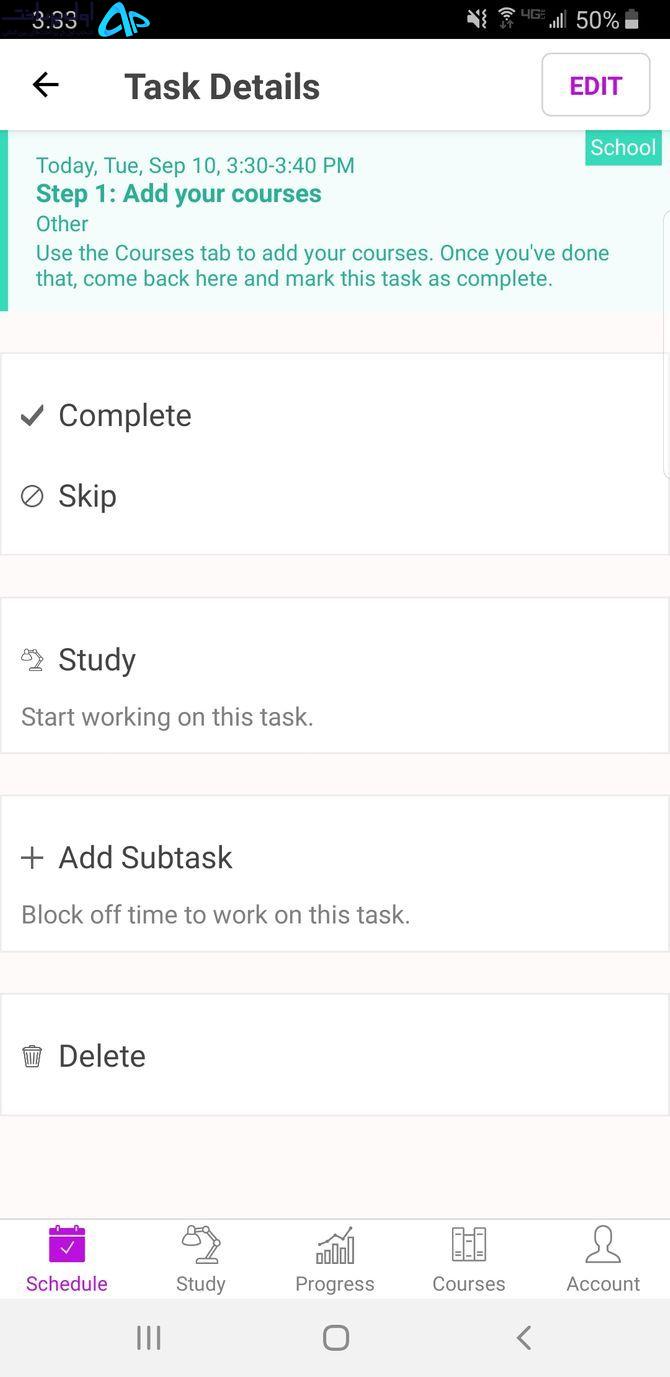The width and height of the screenshot is (670, 1377).
Task: Select the Delete option
Action: [335, 1055]
